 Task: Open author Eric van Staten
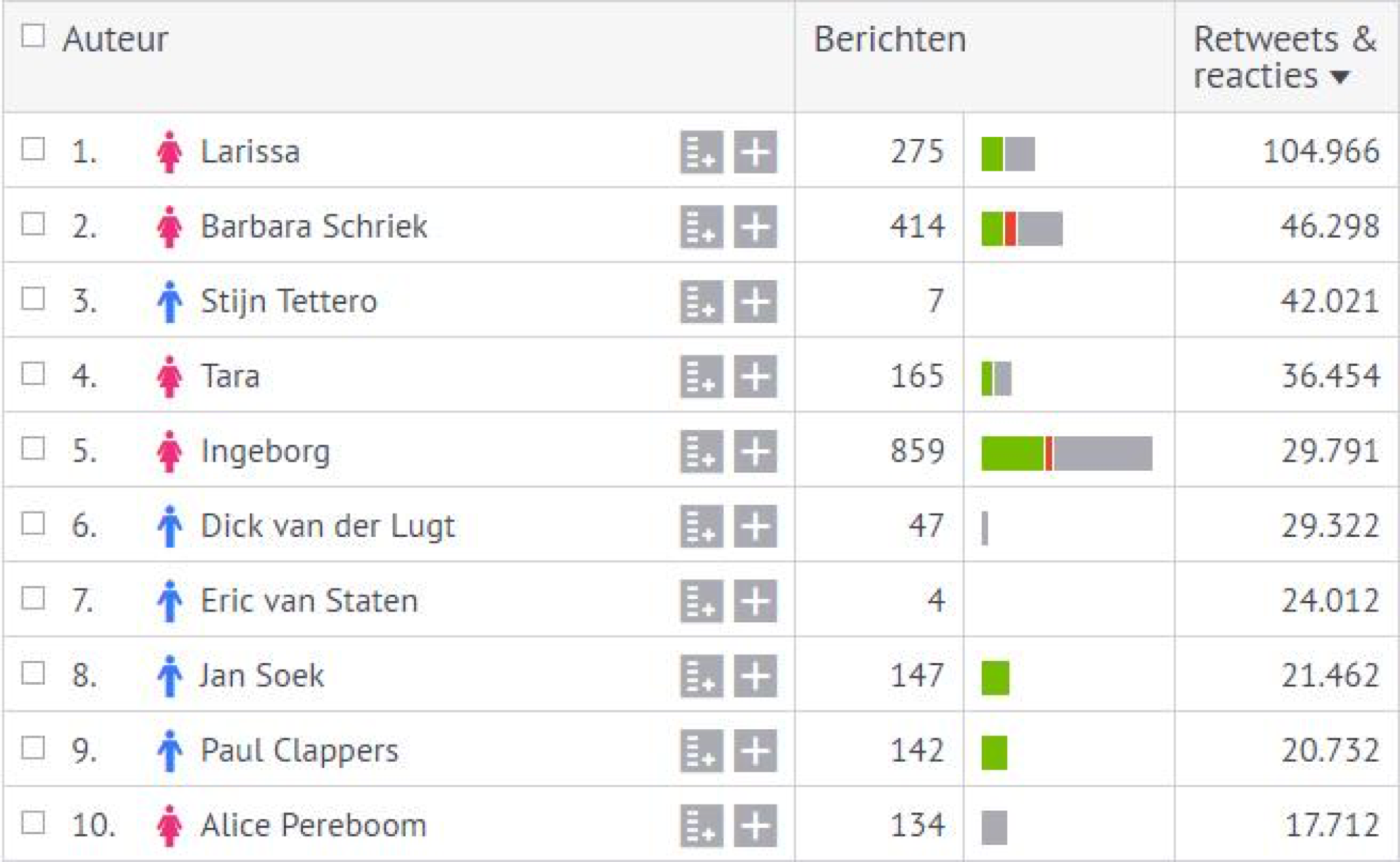(x=309, y=601)
